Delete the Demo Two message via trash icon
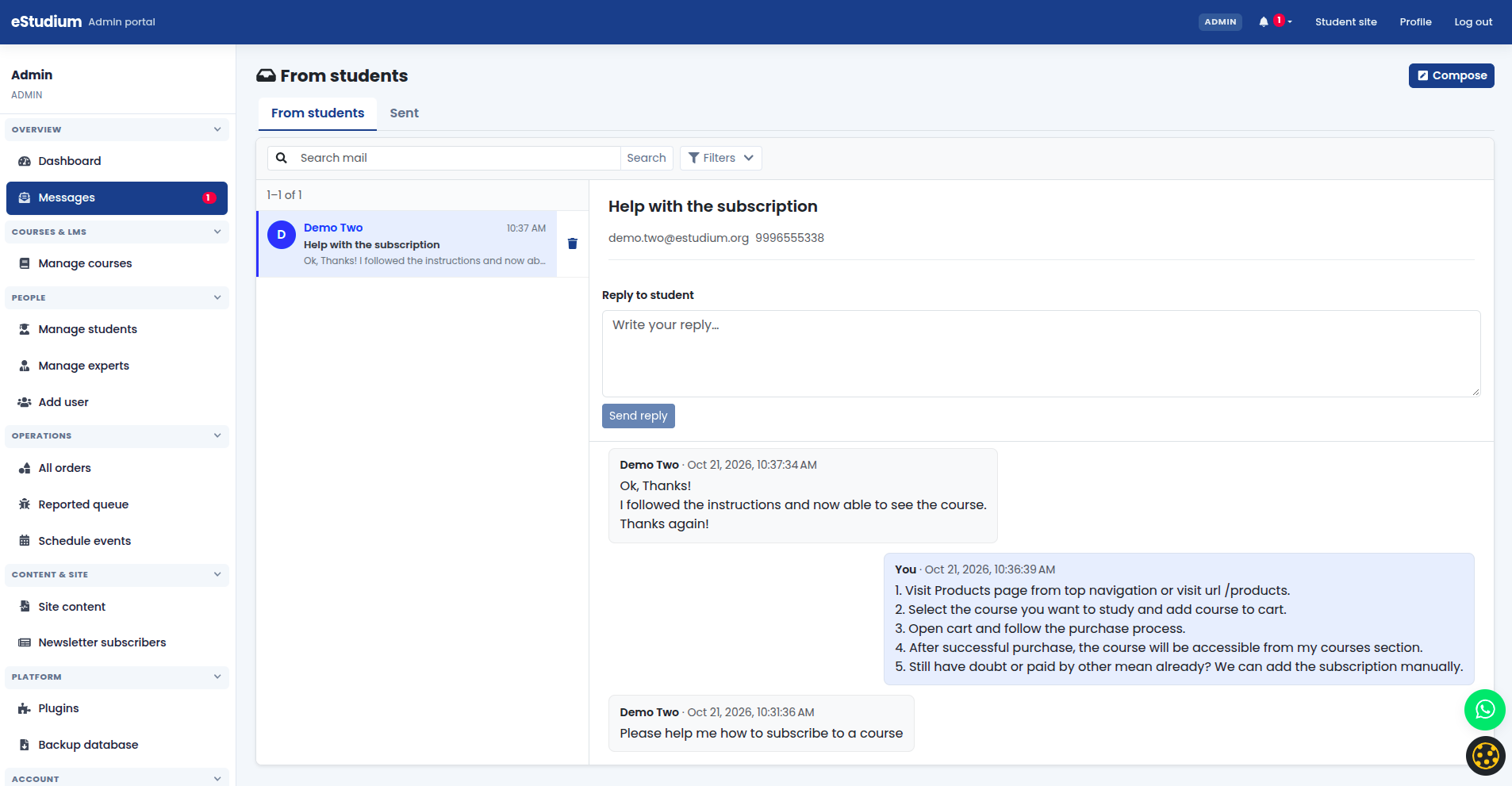 (573, 243)
